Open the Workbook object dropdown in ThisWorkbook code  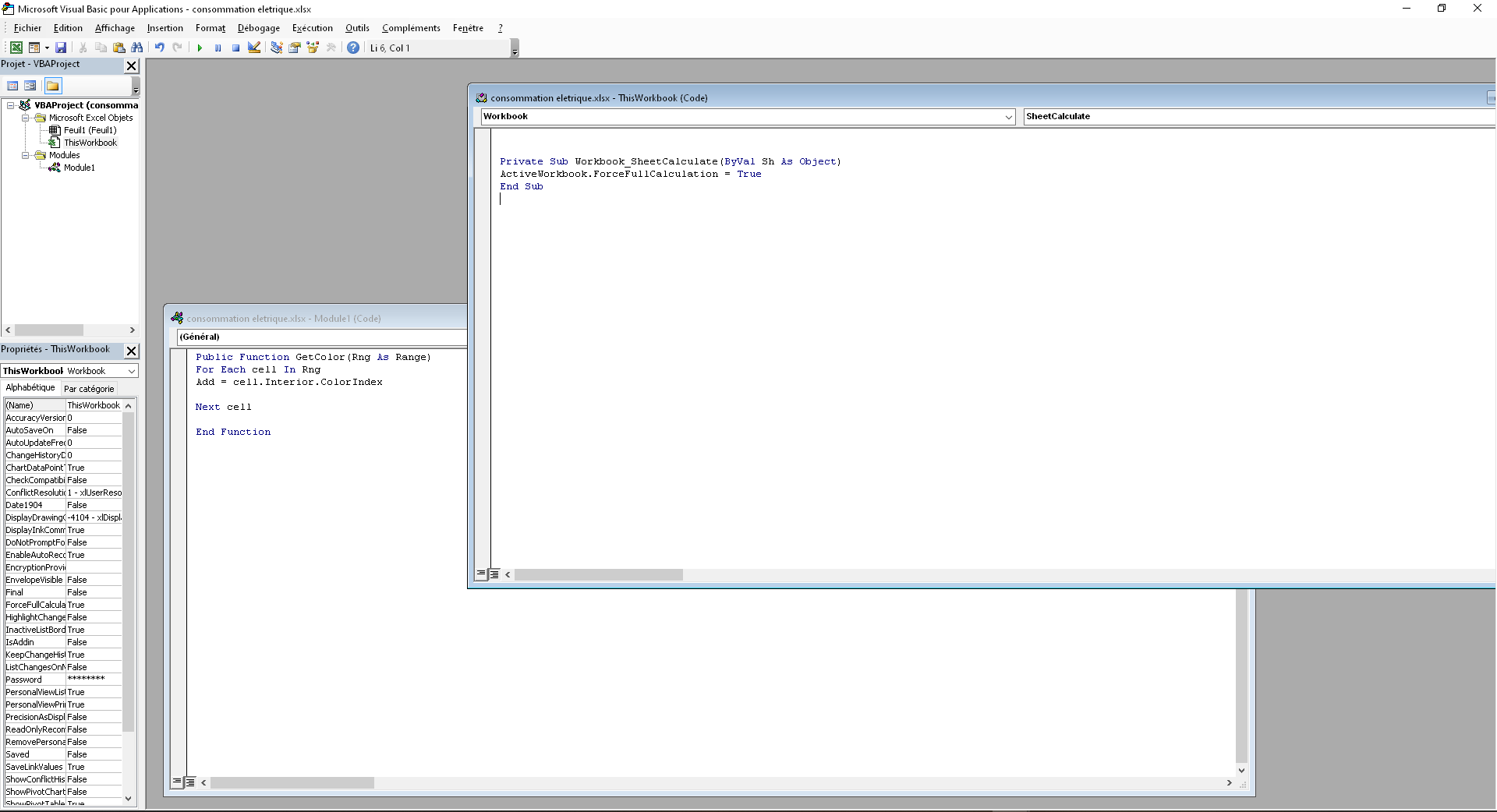pyautogui.click(x=1008, y=117)
